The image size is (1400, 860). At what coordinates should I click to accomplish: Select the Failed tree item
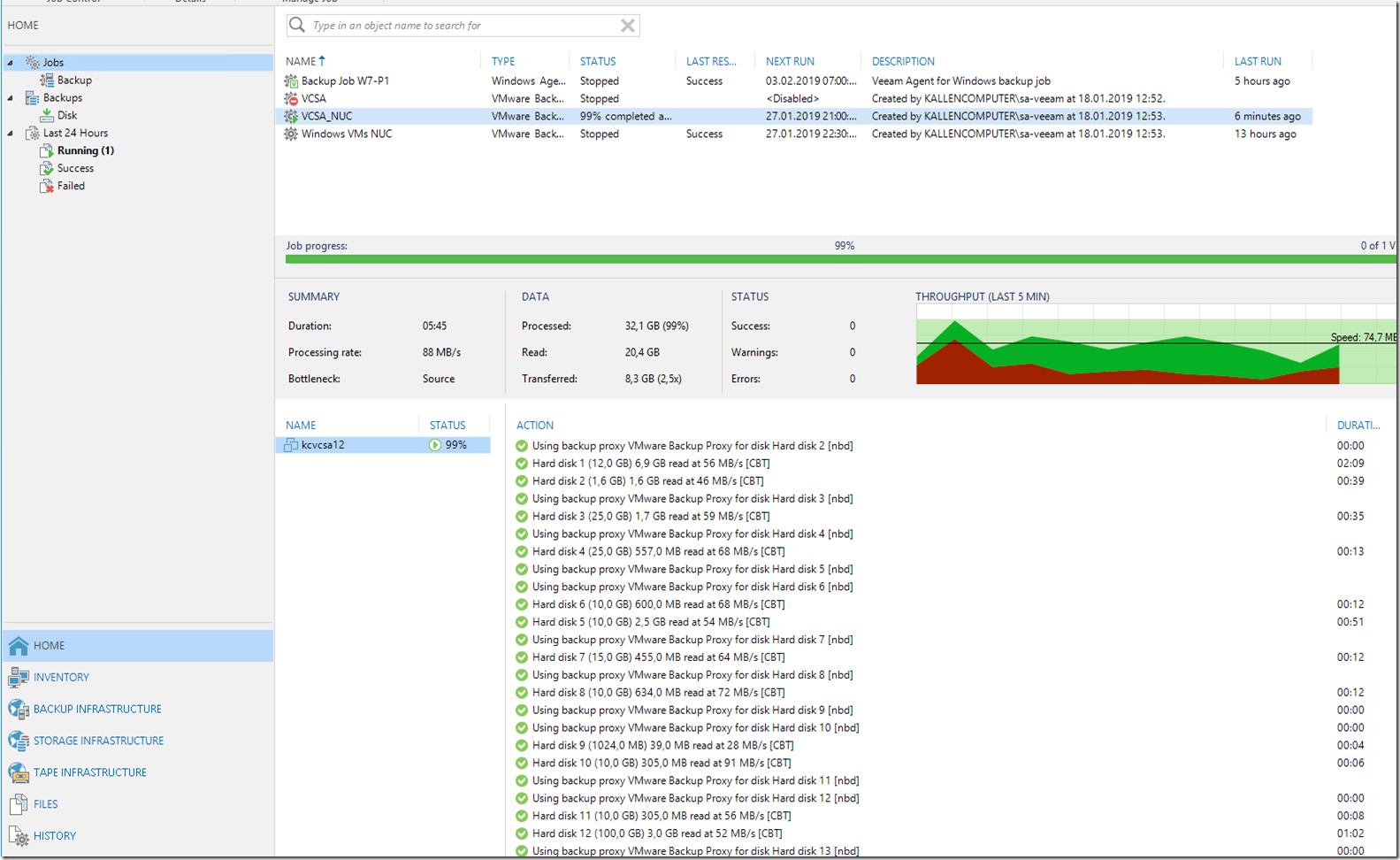point(71,186)
